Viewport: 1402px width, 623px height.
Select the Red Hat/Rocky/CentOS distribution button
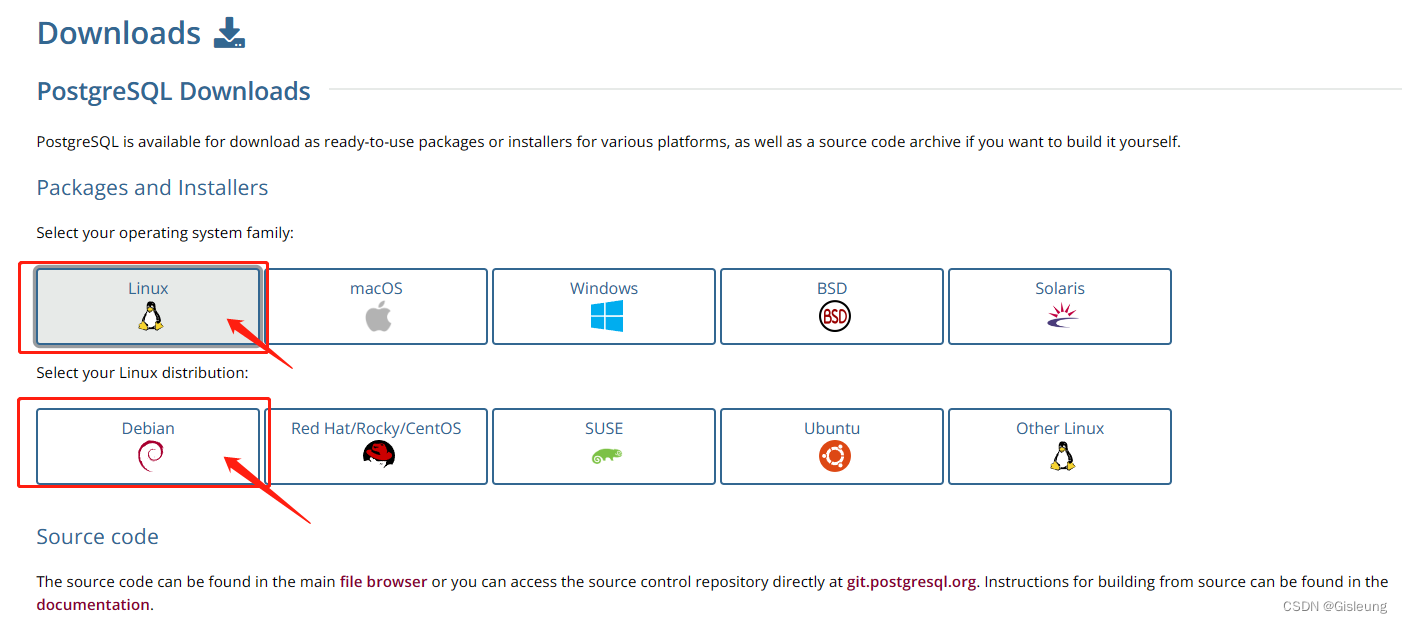(x=376, y=446)
